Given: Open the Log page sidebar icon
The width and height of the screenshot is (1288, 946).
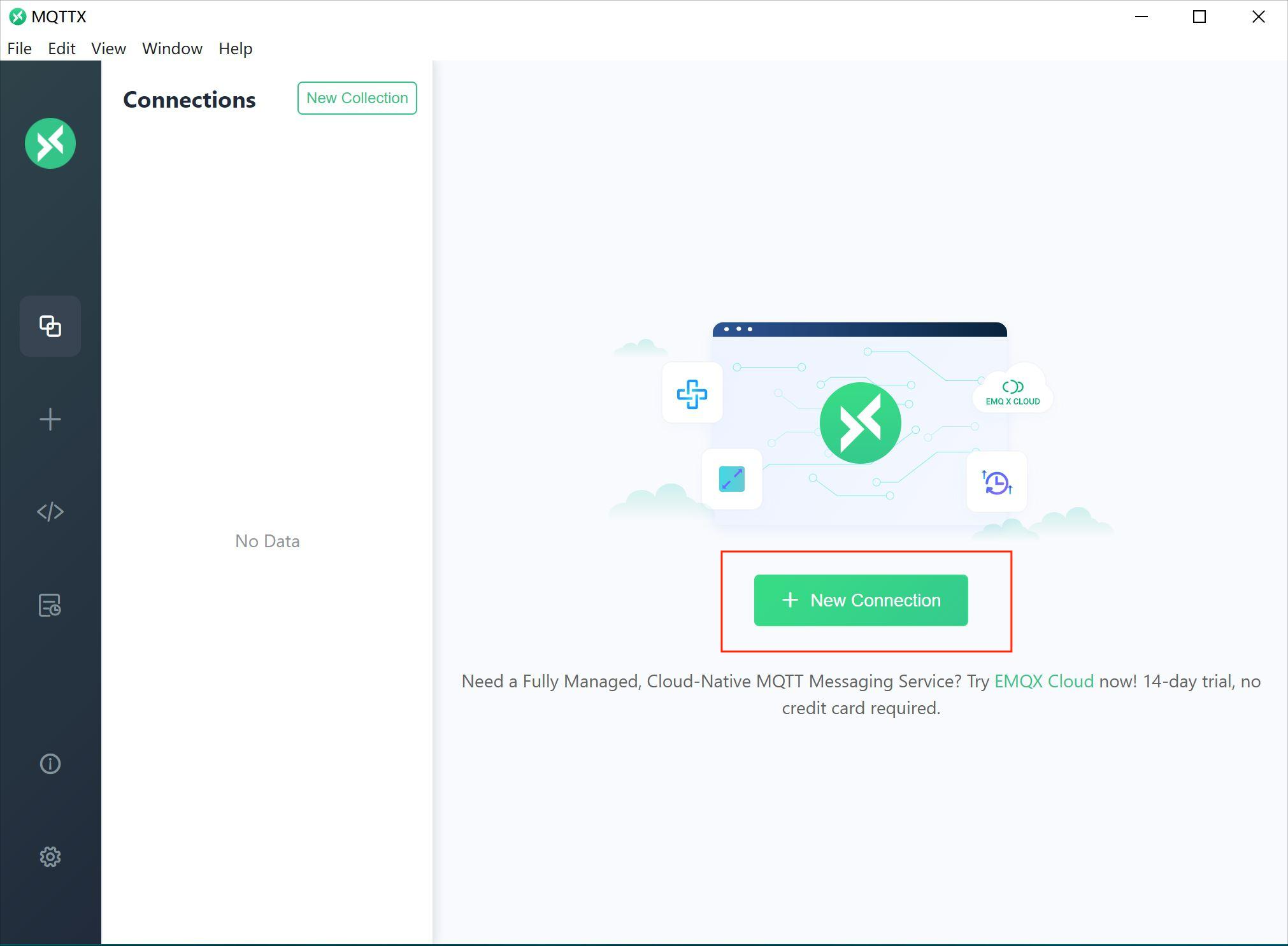Looking at the screenshot, I should 50,605.
